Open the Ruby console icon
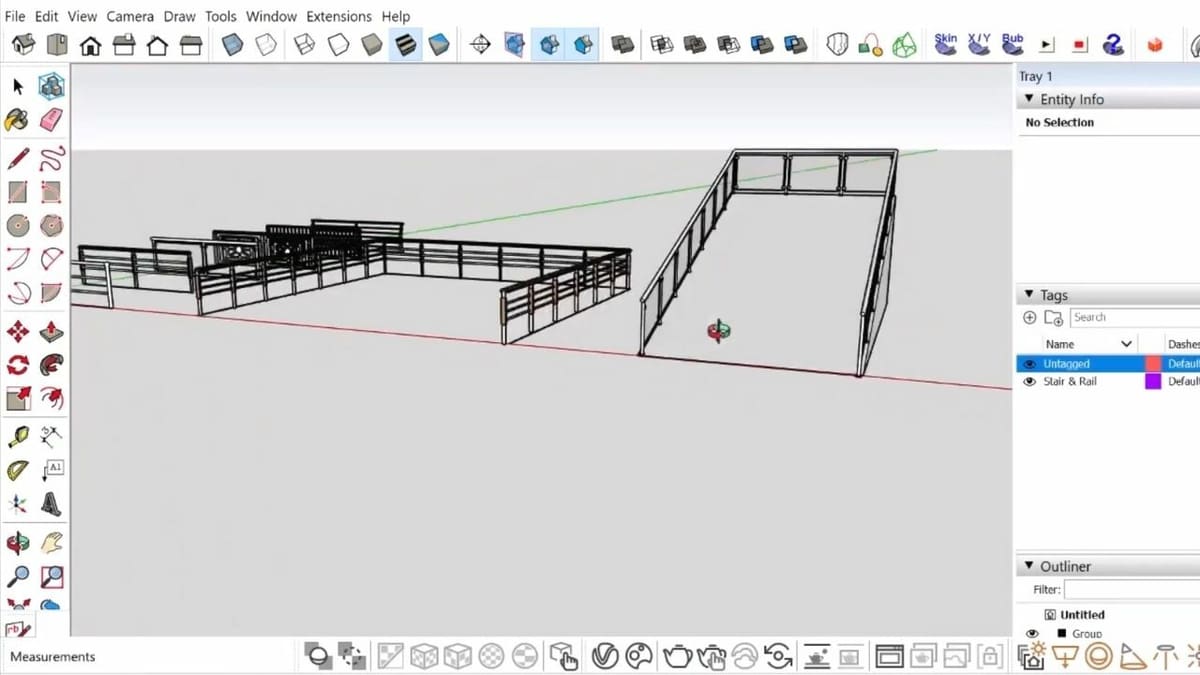The height and width of the screenshot is (675, 1200). pyautogui.click(x=17, y=629)
